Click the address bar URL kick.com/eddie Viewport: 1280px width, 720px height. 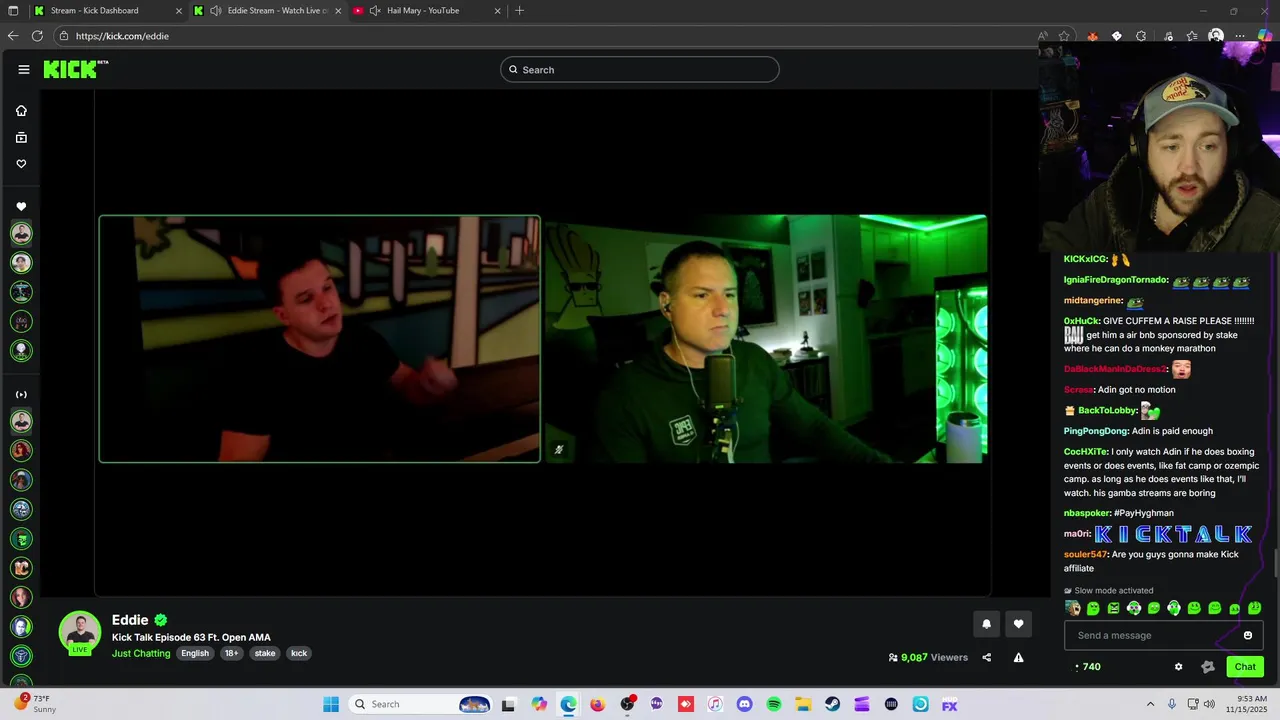tap(122, 36)
